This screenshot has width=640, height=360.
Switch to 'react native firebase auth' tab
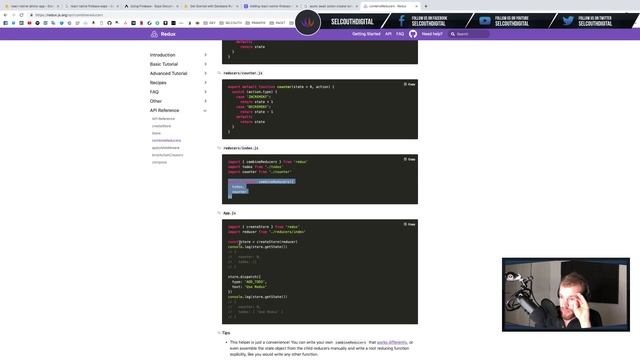(91, 6)
